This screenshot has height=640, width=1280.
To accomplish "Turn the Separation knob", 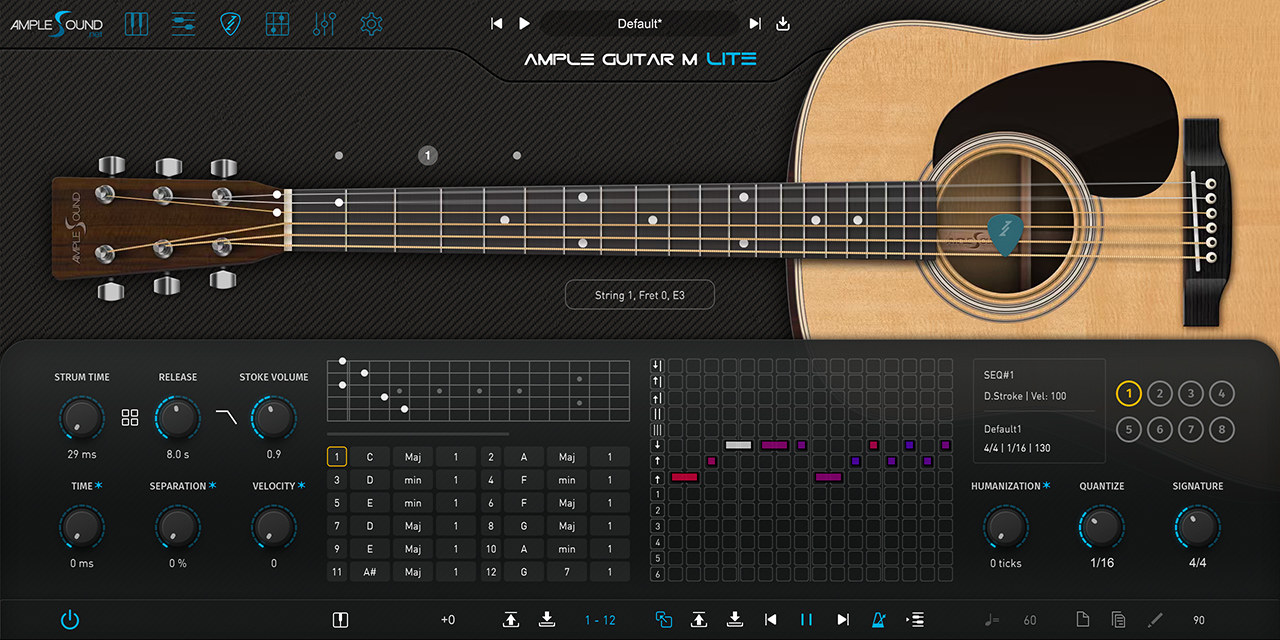I will click(x=177, y=526).
